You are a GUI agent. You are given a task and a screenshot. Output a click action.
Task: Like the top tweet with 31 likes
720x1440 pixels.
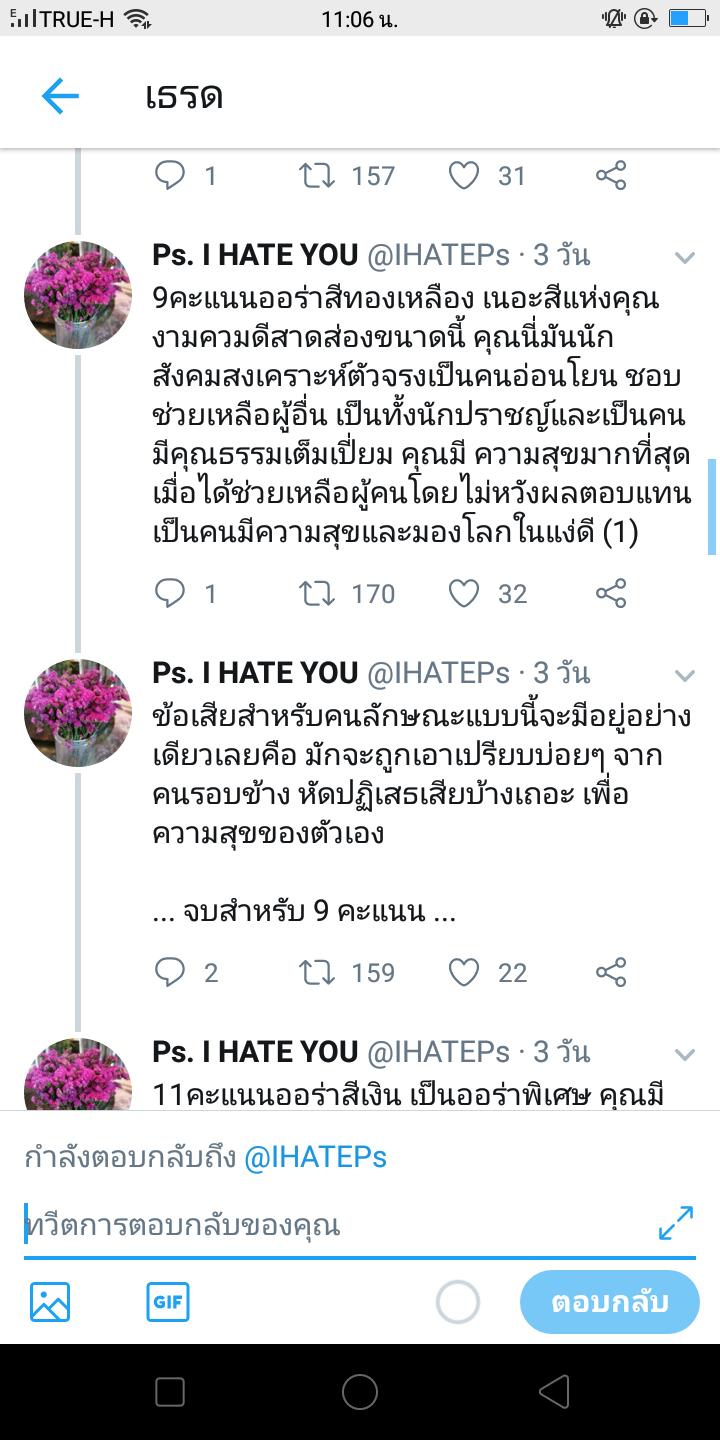pos(464,176)
